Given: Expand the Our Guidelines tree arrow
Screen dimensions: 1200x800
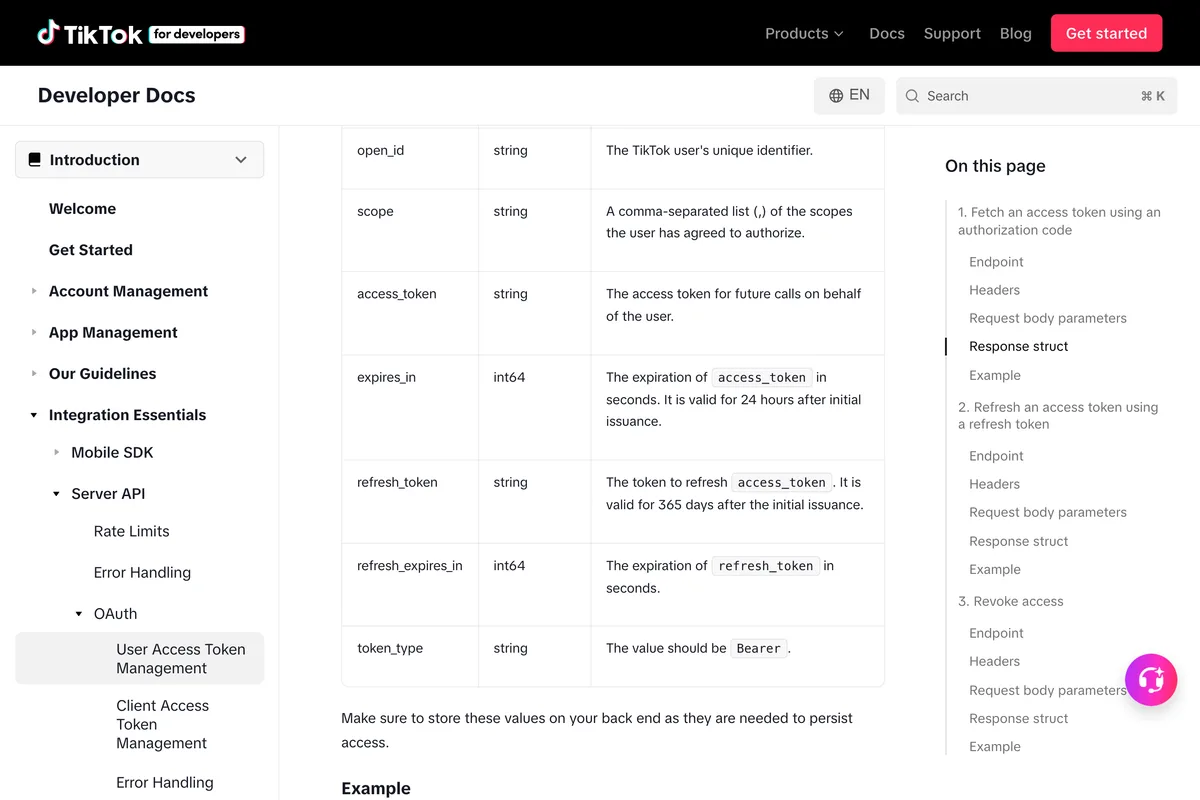Looking at the screenshot, I should (34, 373).
